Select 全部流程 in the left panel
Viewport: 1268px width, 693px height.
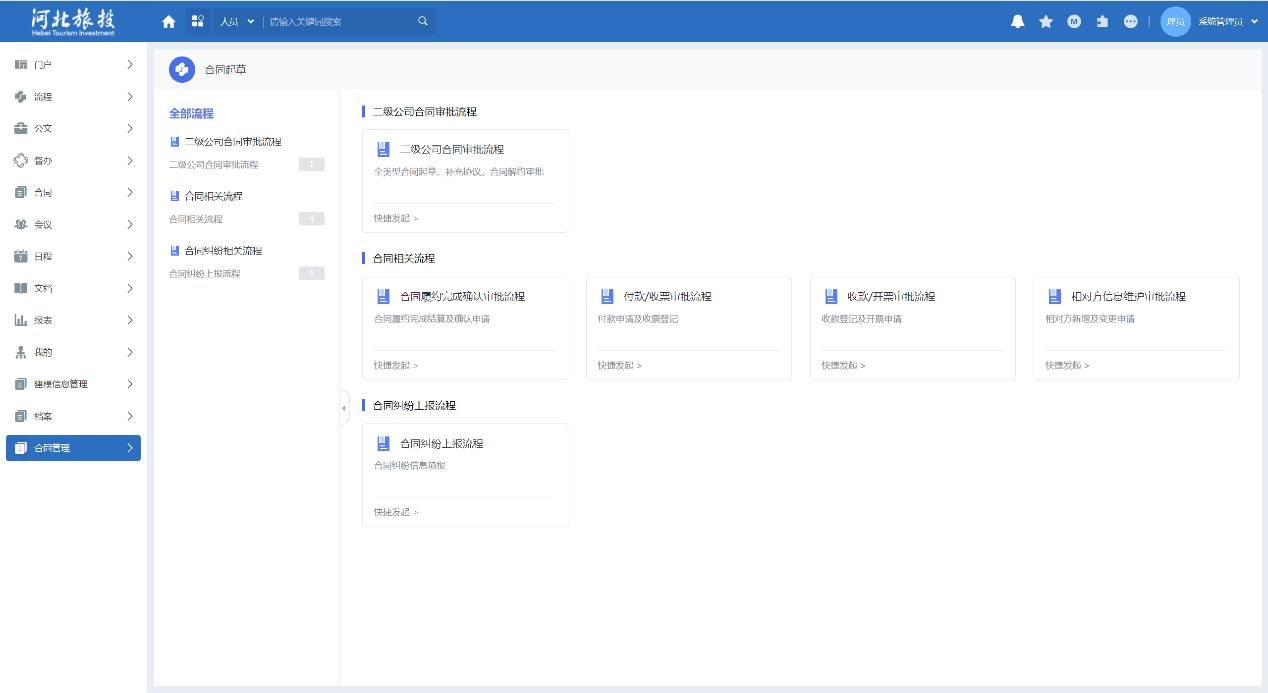pyautogui.click(x=191, y=114)
